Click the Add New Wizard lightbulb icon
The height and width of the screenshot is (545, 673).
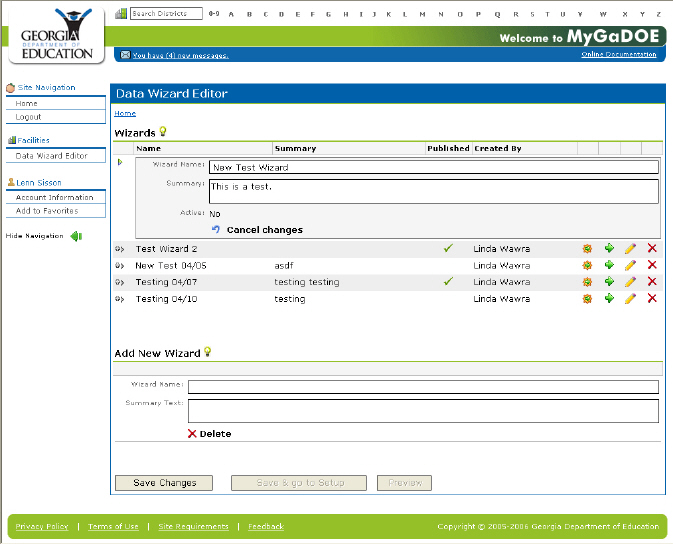point(208,352)
